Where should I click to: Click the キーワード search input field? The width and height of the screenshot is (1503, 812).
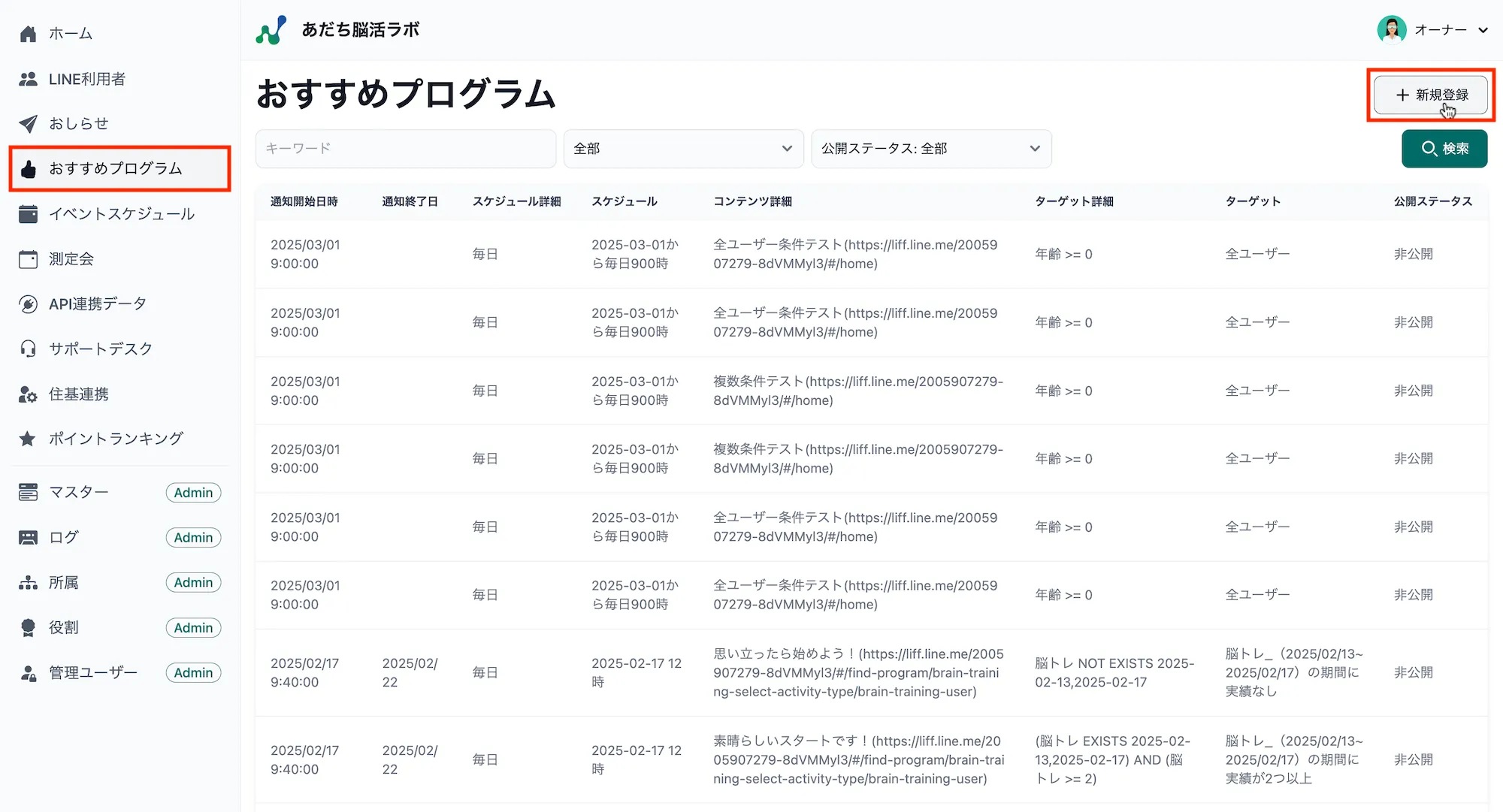pos(406,148)
